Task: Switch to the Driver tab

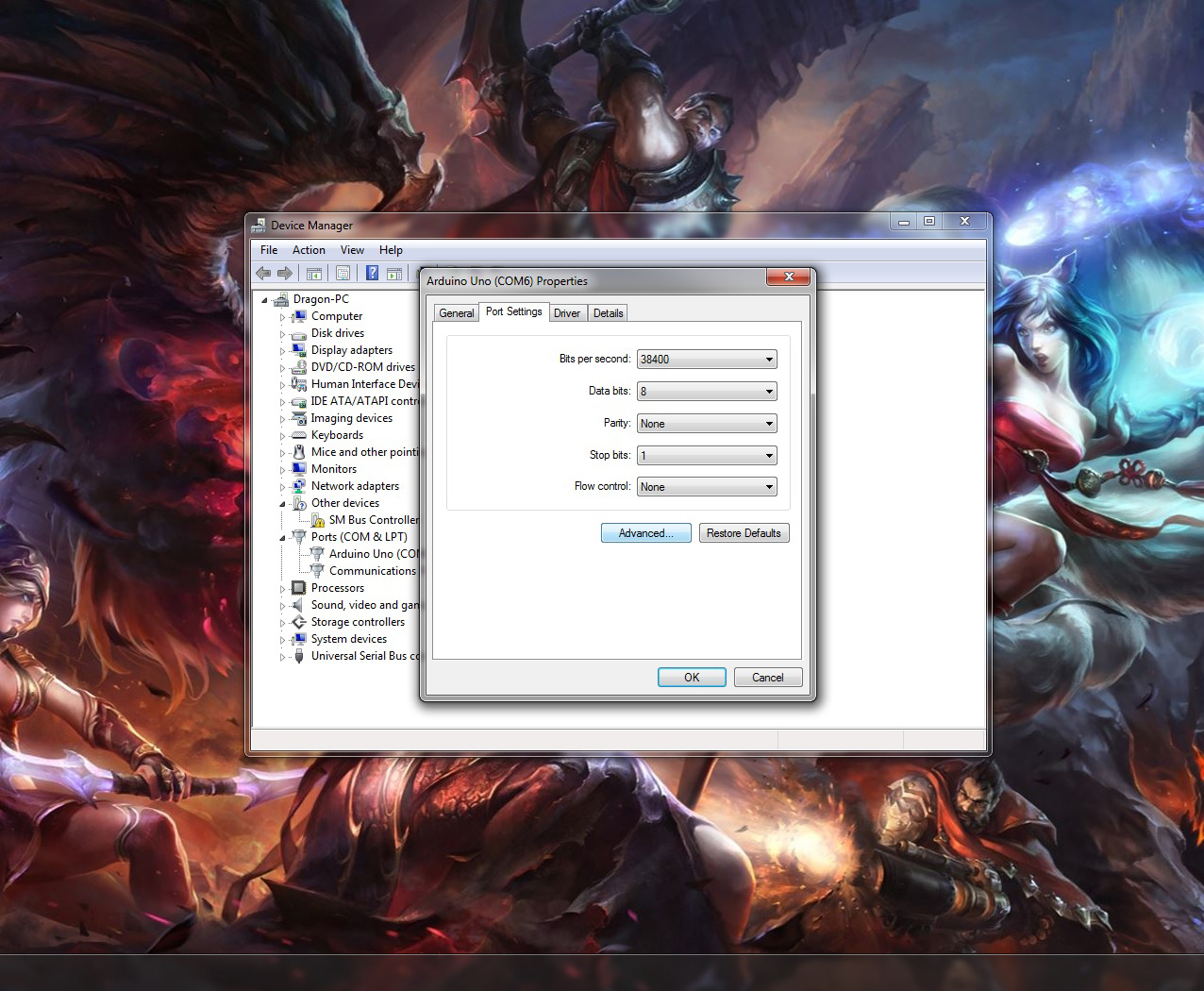Action: click(567, 313)
